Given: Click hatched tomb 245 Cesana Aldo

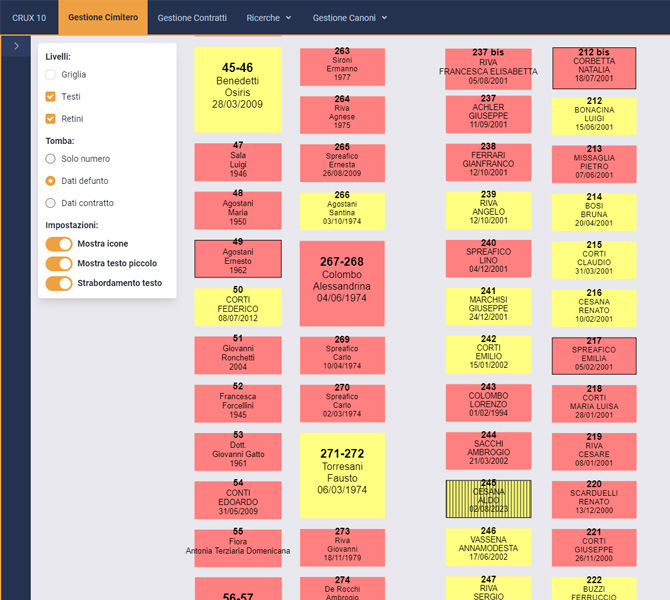Looking at the screenshot, I should pos(488,499).
